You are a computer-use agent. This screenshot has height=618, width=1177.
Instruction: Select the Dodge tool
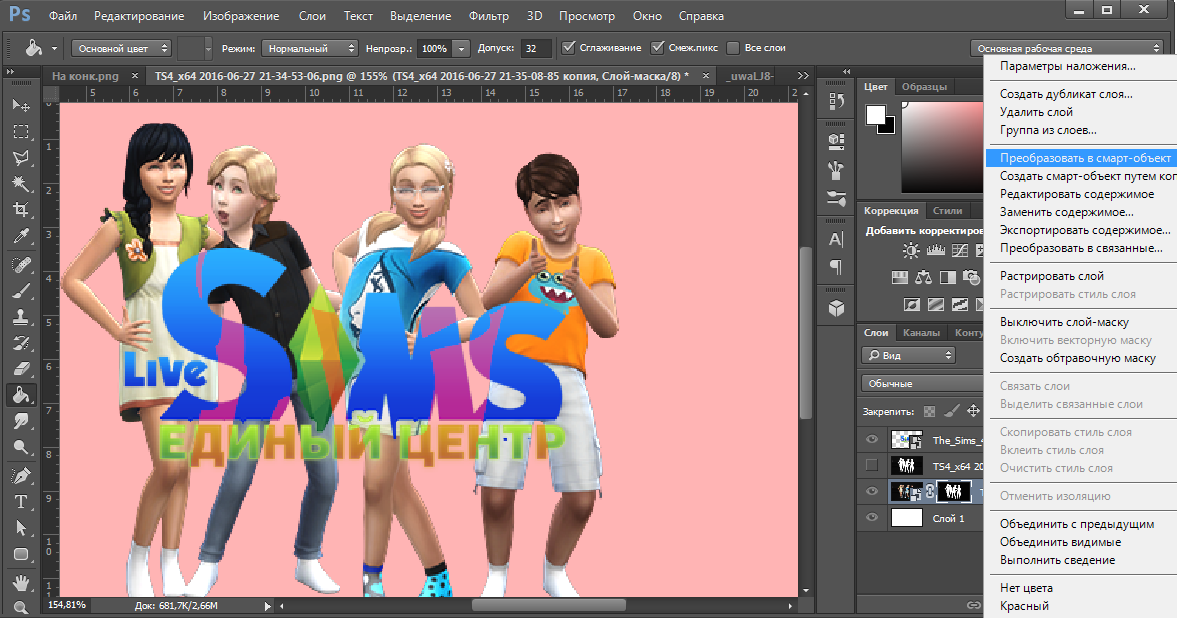[x=21, y=448]
